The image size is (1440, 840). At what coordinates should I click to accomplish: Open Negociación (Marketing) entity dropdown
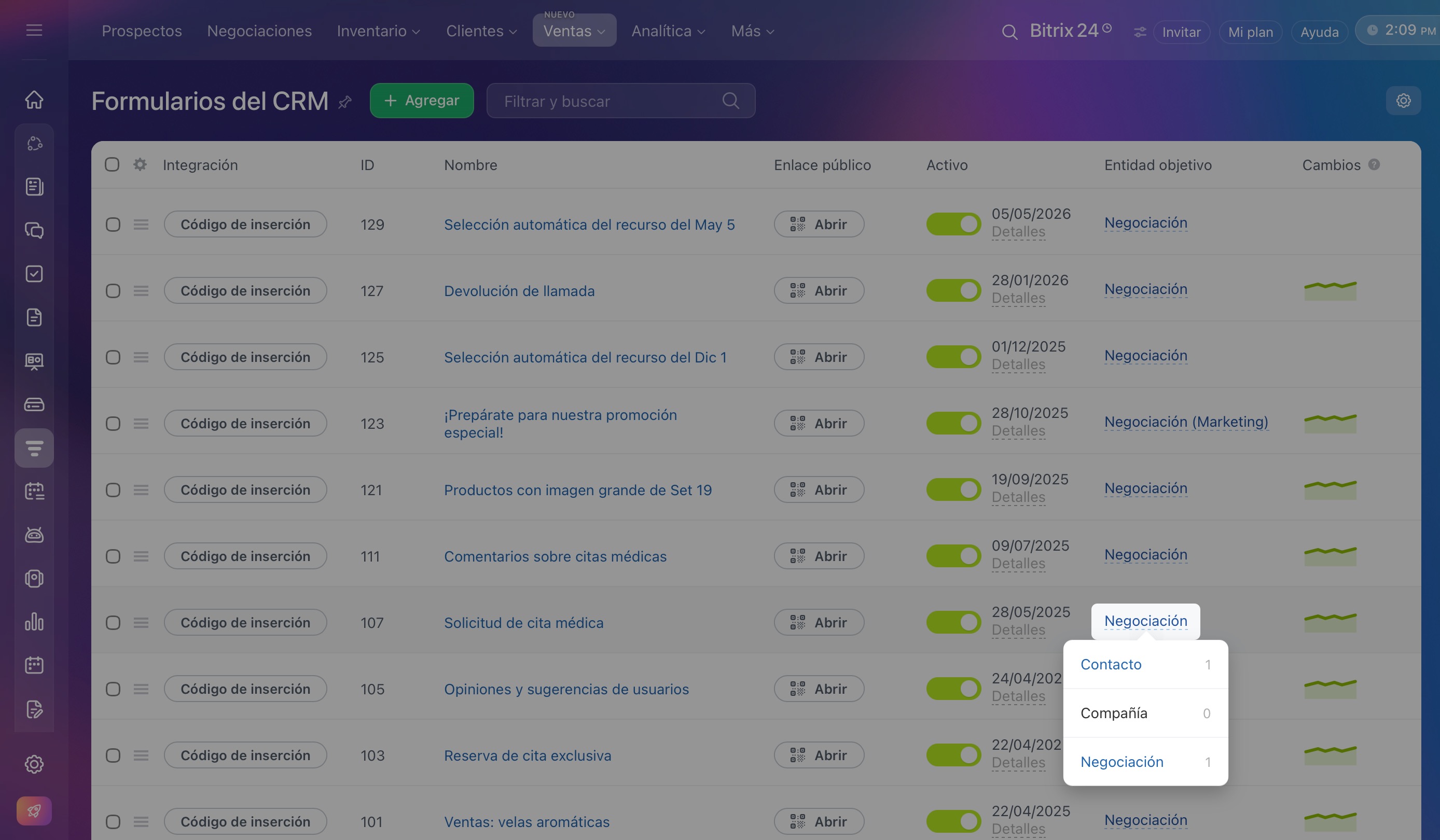pos(1186,422)
